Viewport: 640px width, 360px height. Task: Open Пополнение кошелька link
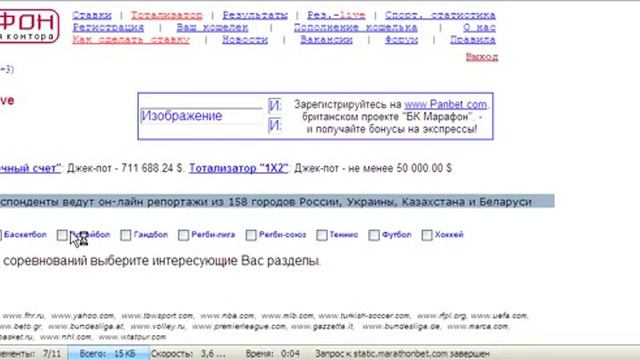(356, 27)
